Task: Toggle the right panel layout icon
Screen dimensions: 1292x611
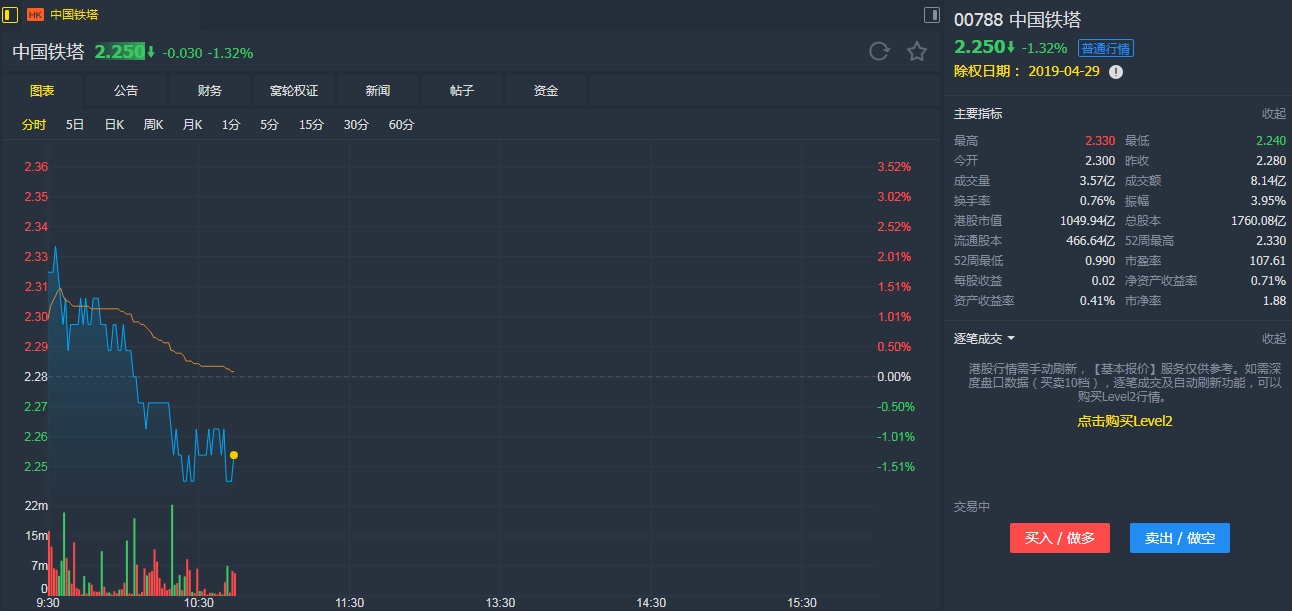Action: (x=931, y=15)
